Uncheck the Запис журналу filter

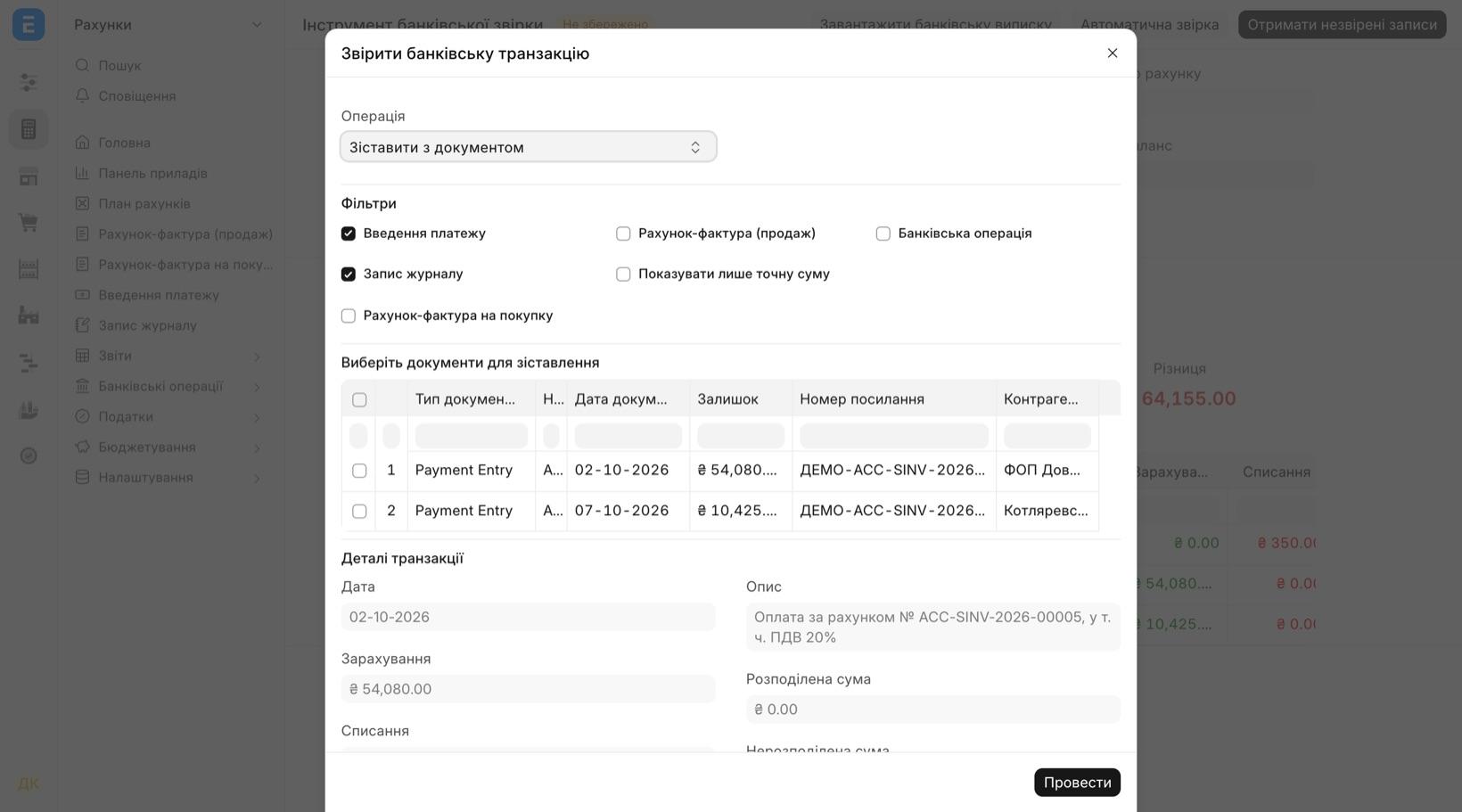pyautogui.click(x=349, y=275)
